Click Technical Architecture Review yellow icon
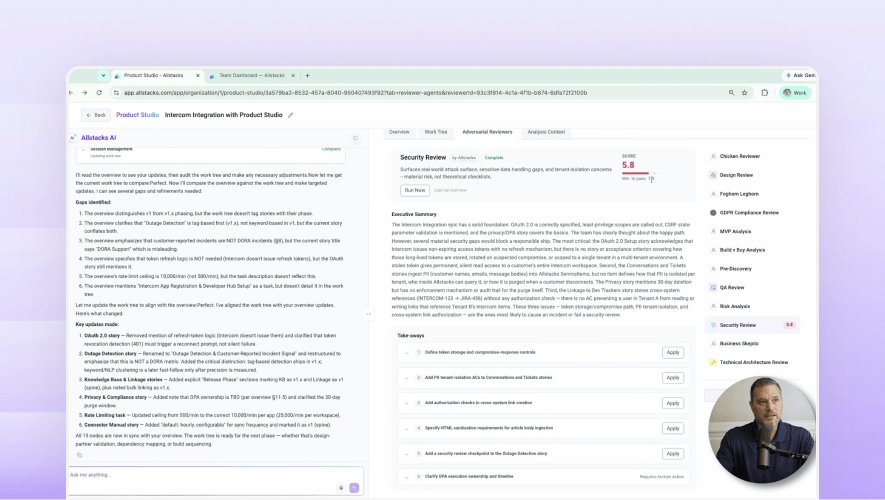Image resolution: width=885 pixels, height=500 pixels. point(713,362)
